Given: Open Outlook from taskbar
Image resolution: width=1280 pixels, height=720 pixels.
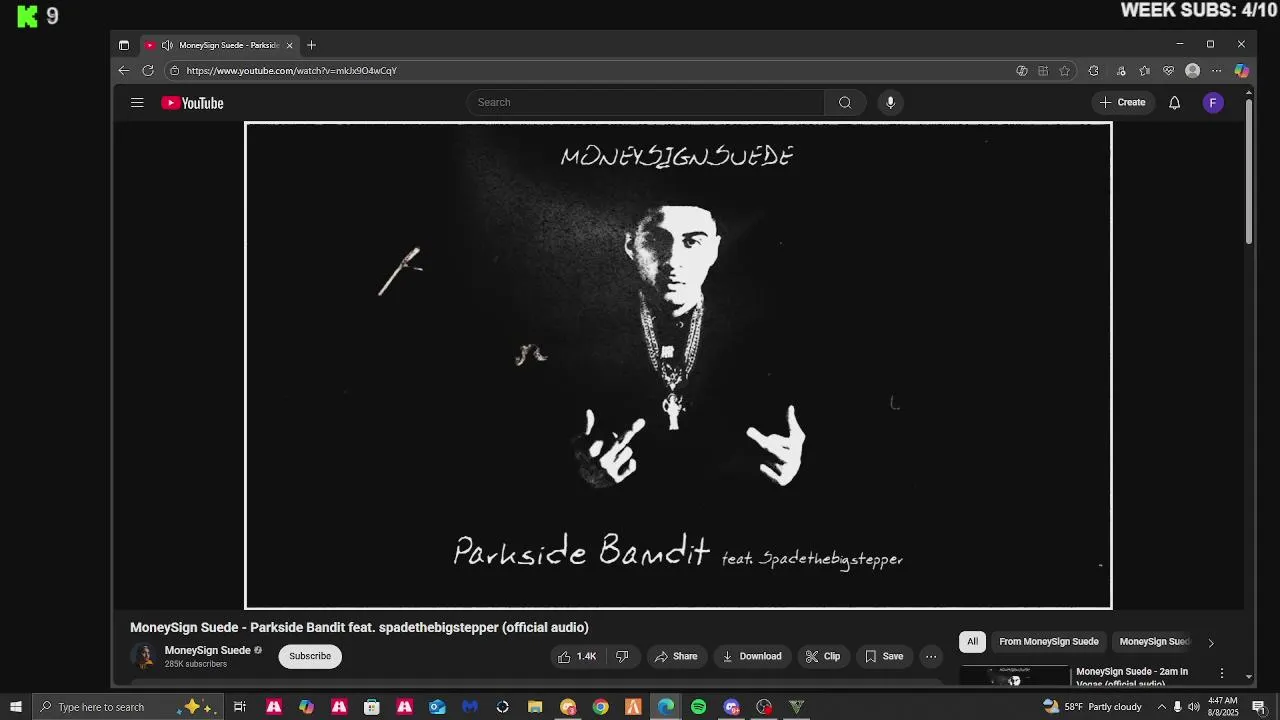Looking at the screenshot, I should coord(437,707).
